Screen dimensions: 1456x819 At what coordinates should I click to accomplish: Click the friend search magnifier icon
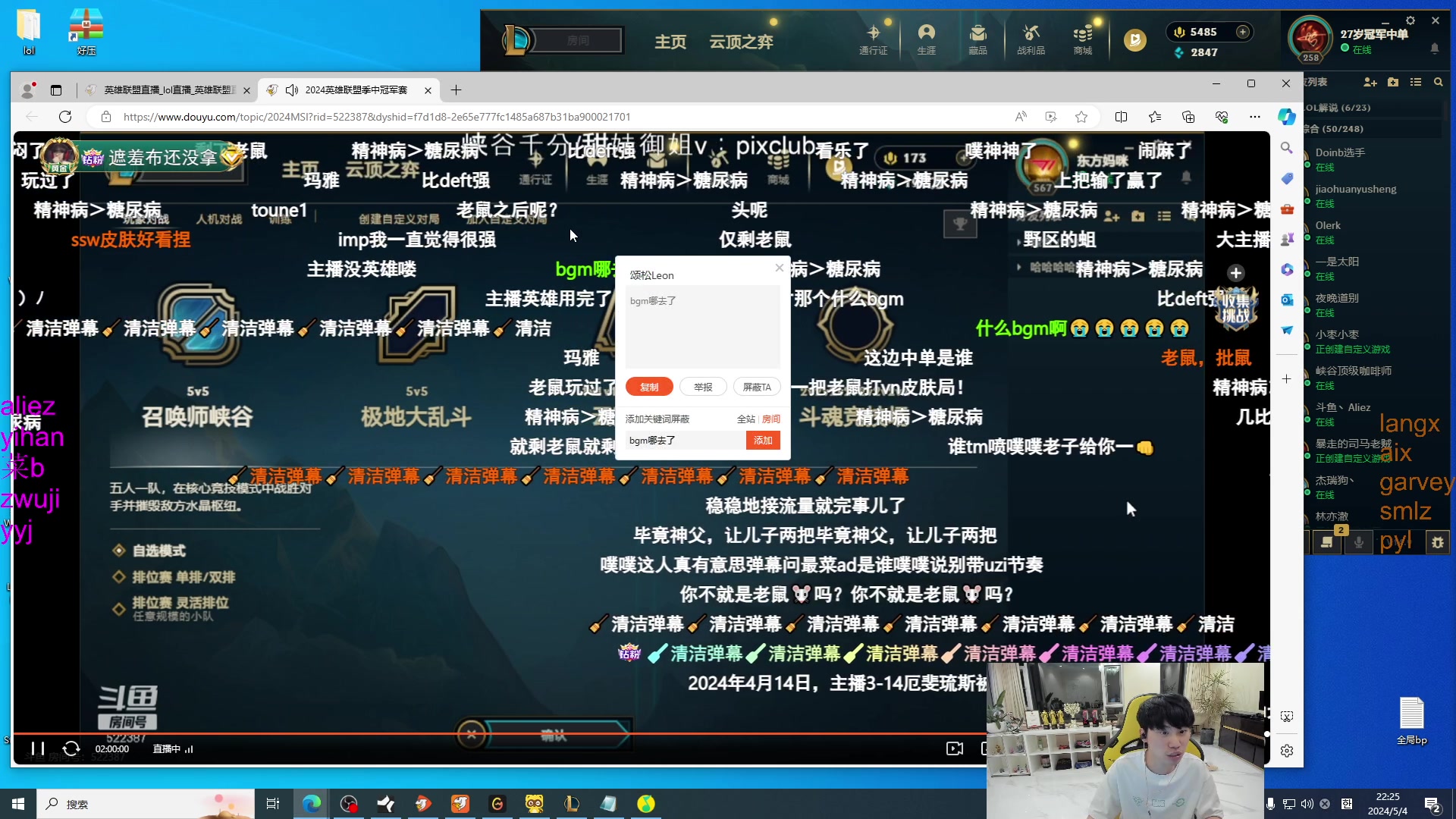1439,82
